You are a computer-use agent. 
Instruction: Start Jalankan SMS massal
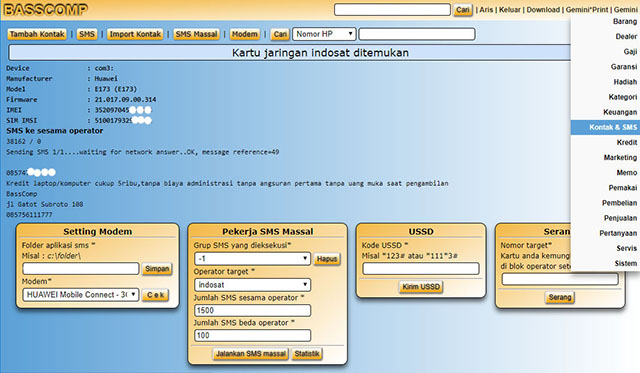point(251,354)
